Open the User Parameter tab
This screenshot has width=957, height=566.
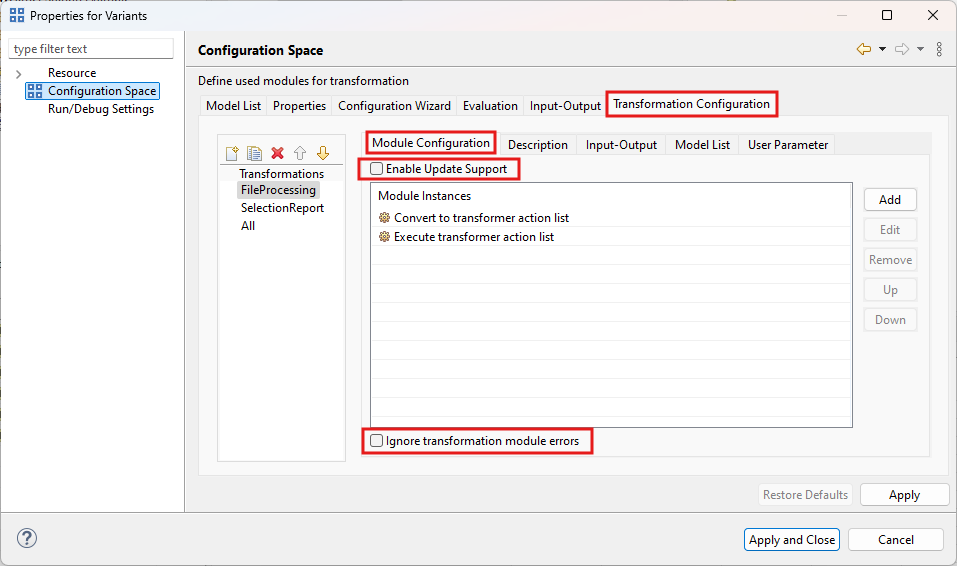click(787, 145)
